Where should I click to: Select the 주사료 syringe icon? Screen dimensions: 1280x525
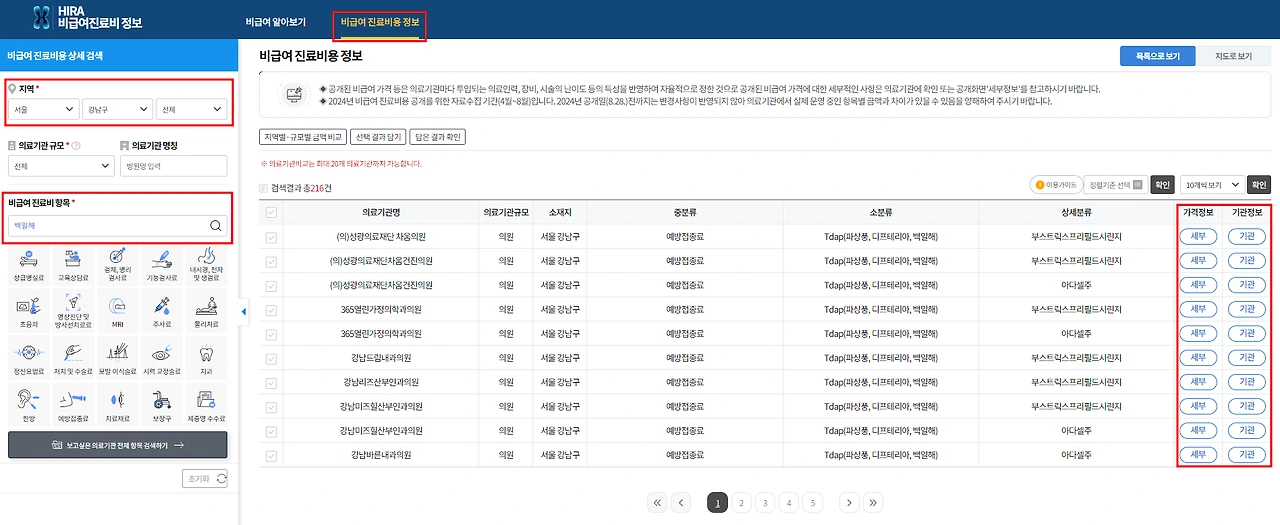tap(163, 309)
